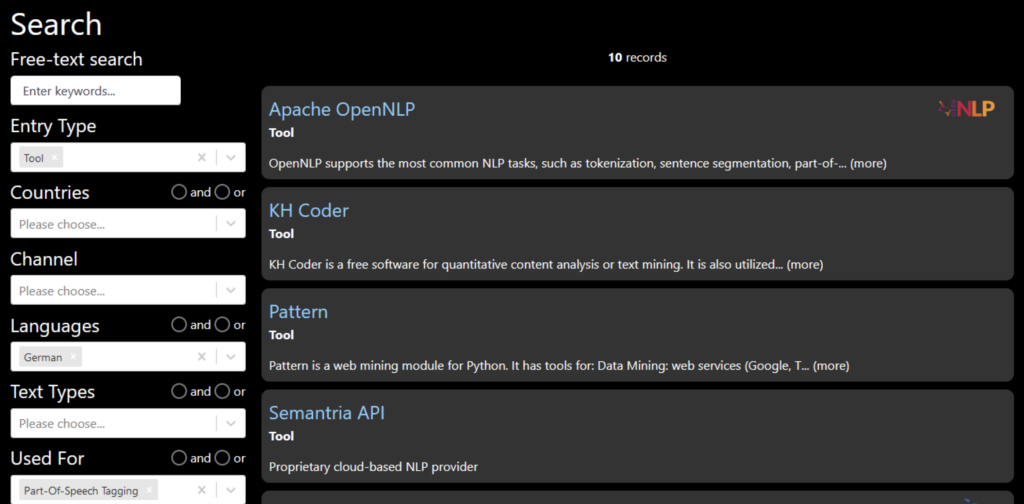
Task: Open the Channel dropdown
Action: [128, 291]
